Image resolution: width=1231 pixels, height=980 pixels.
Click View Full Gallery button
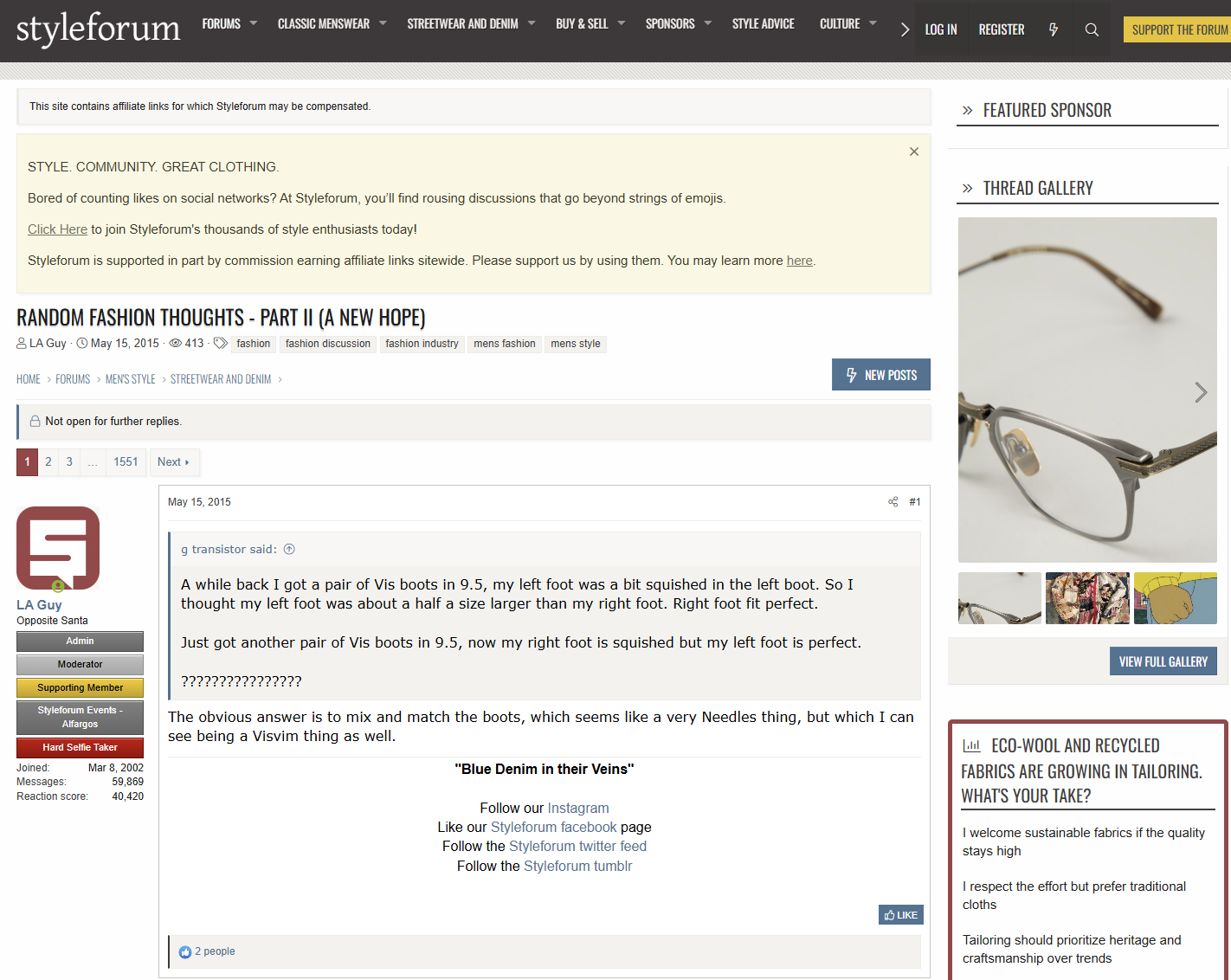(x=1163, y=661)
